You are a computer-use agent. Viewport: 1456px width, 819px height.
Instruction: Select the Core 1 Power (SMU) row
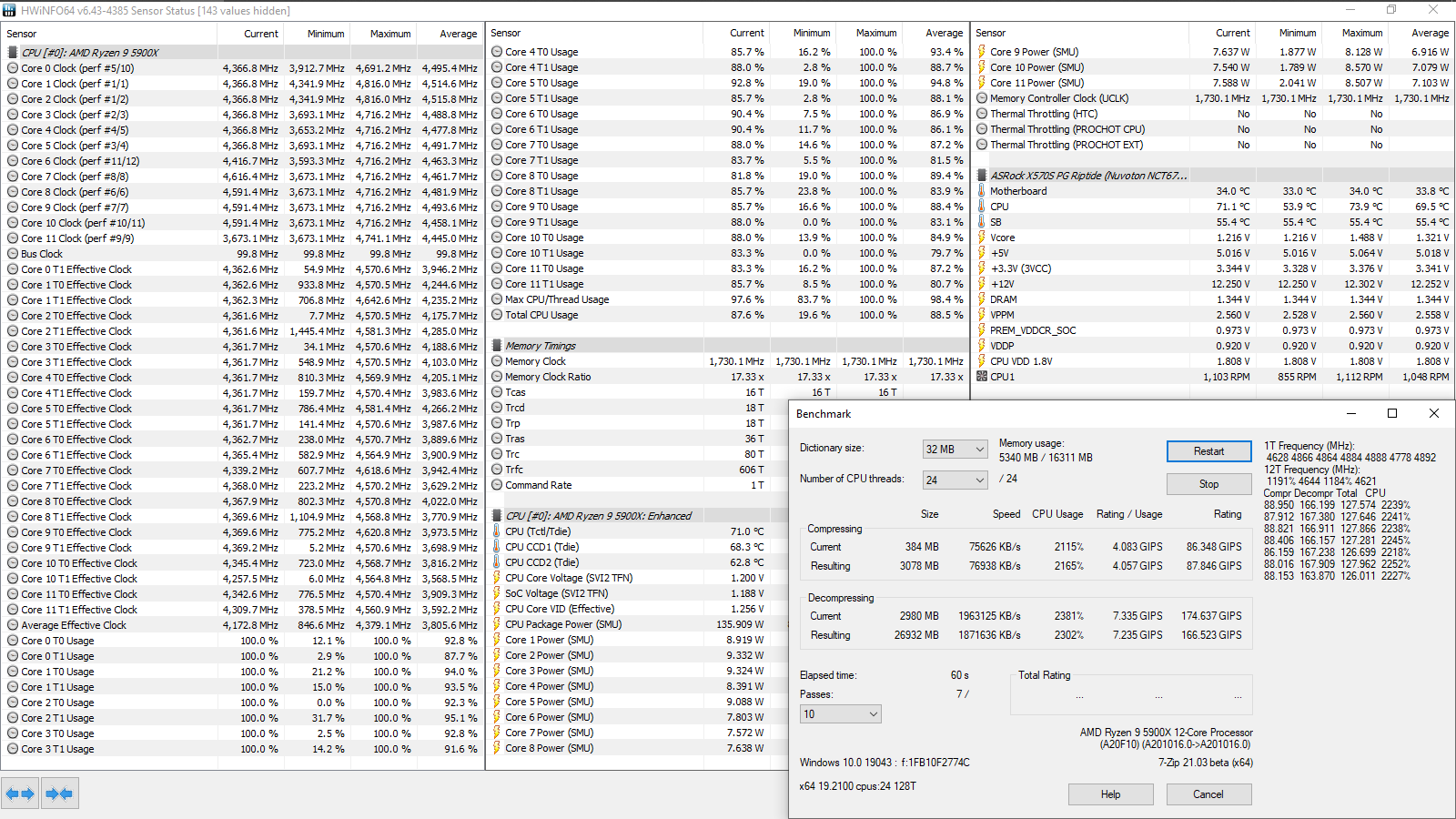(x=638, y=640)
